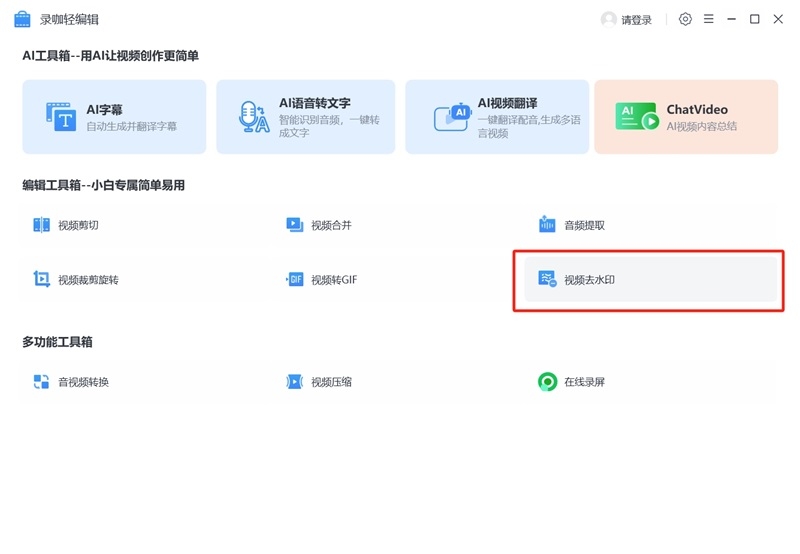Click the 自动生成并翻译字幕 description
The width and height of the screenshot is (800, 554).
pos(131,127)
